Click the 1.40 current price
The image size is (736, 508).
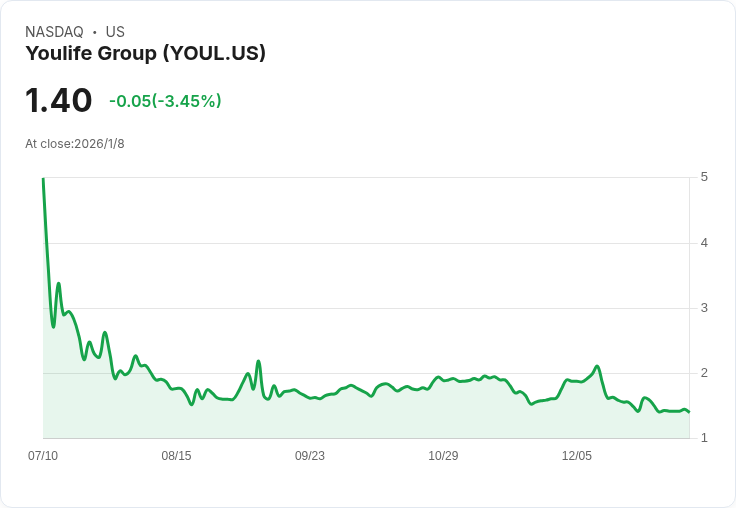(x=58, y=100)
